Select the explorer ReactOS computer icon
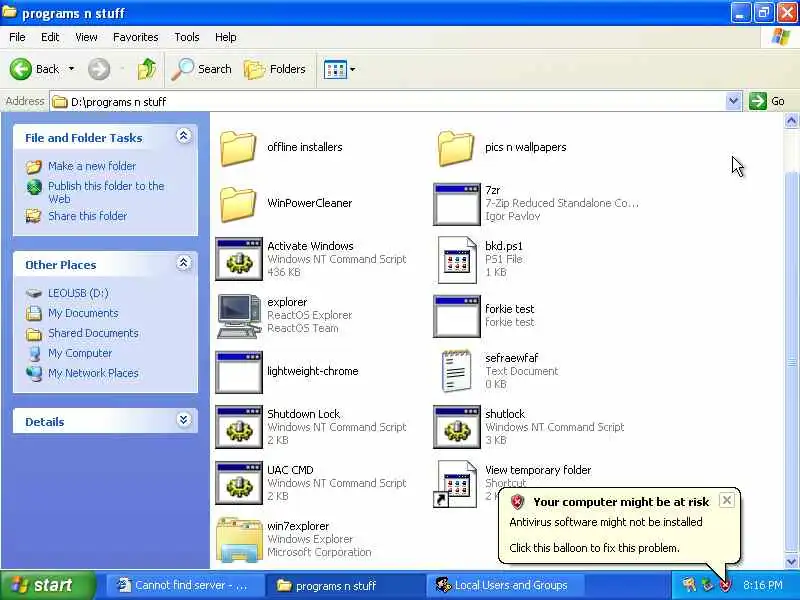Screen dimensions: 800x600 [239, 316]
